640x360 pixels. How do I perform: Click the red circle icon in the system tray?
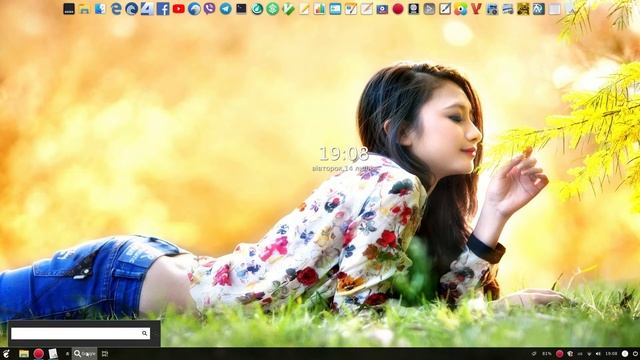(560, 353)
